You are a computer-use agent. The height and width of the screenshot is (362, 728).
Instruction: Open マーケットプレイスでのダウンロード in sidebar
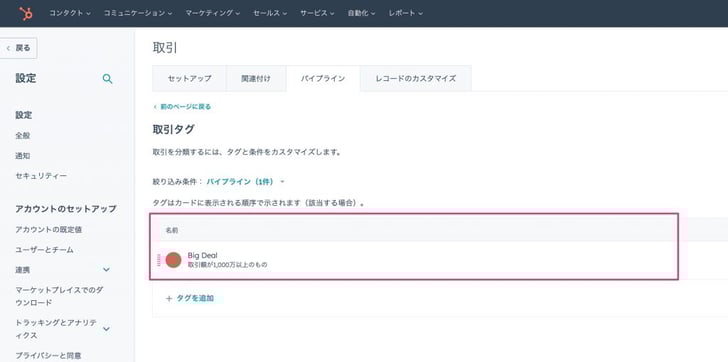pyautogui.click(x=59, y=296)
